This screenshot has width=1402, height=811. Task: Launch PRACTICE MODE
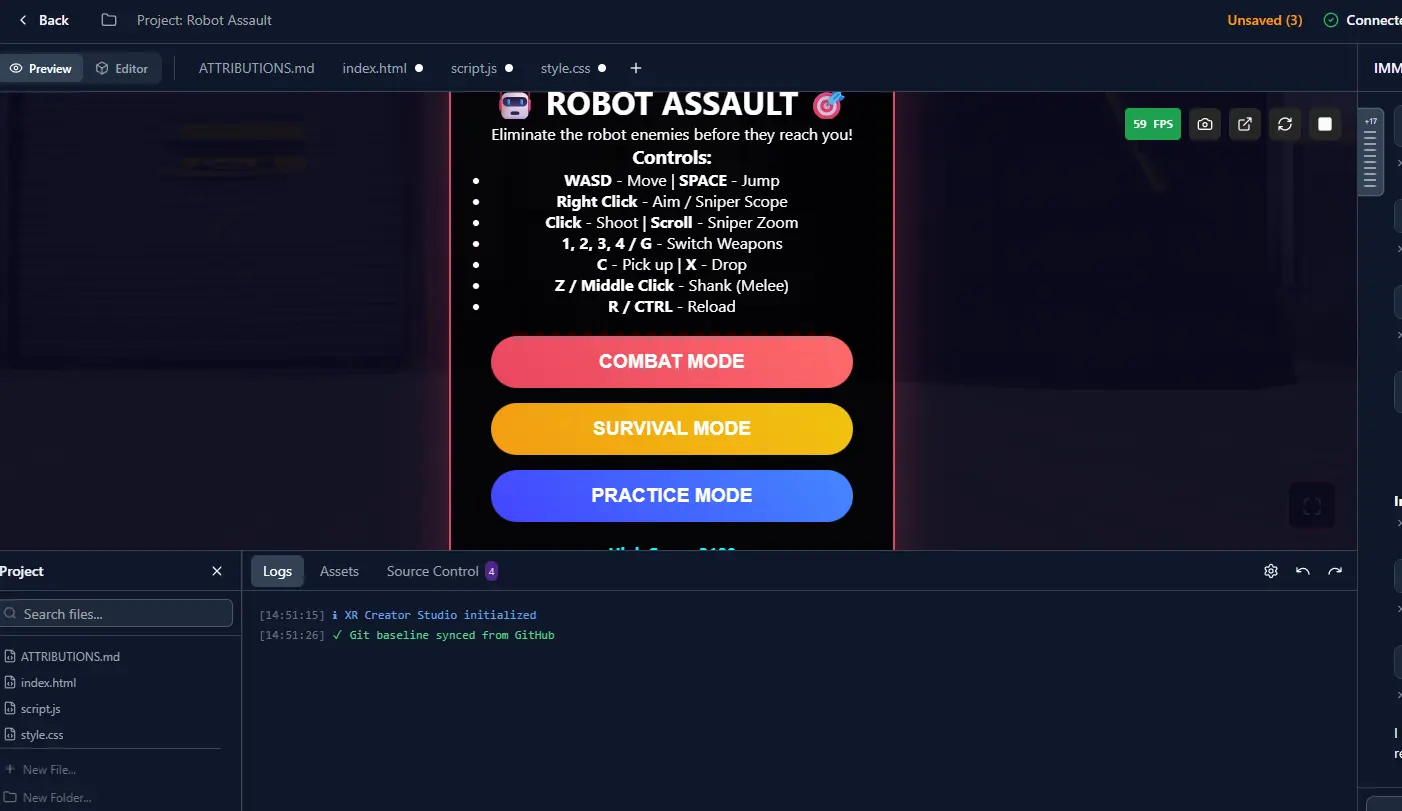coord(671,496)
